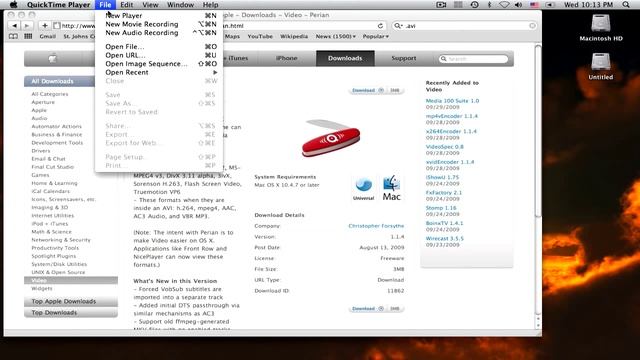Open the Christopher Forsythe company link

pyautogui.click(x=376, y=226)
